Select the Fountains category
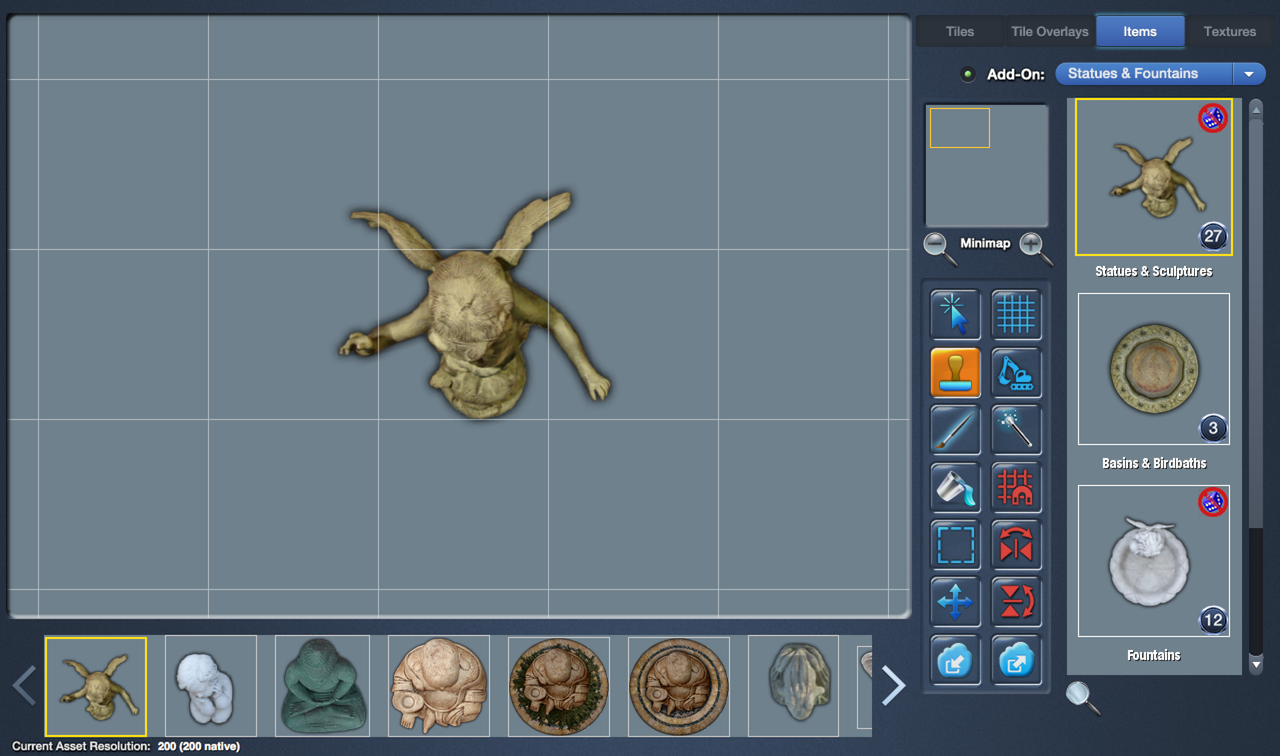Screen dimensions: 1280x756 [x=1154, y=561]
